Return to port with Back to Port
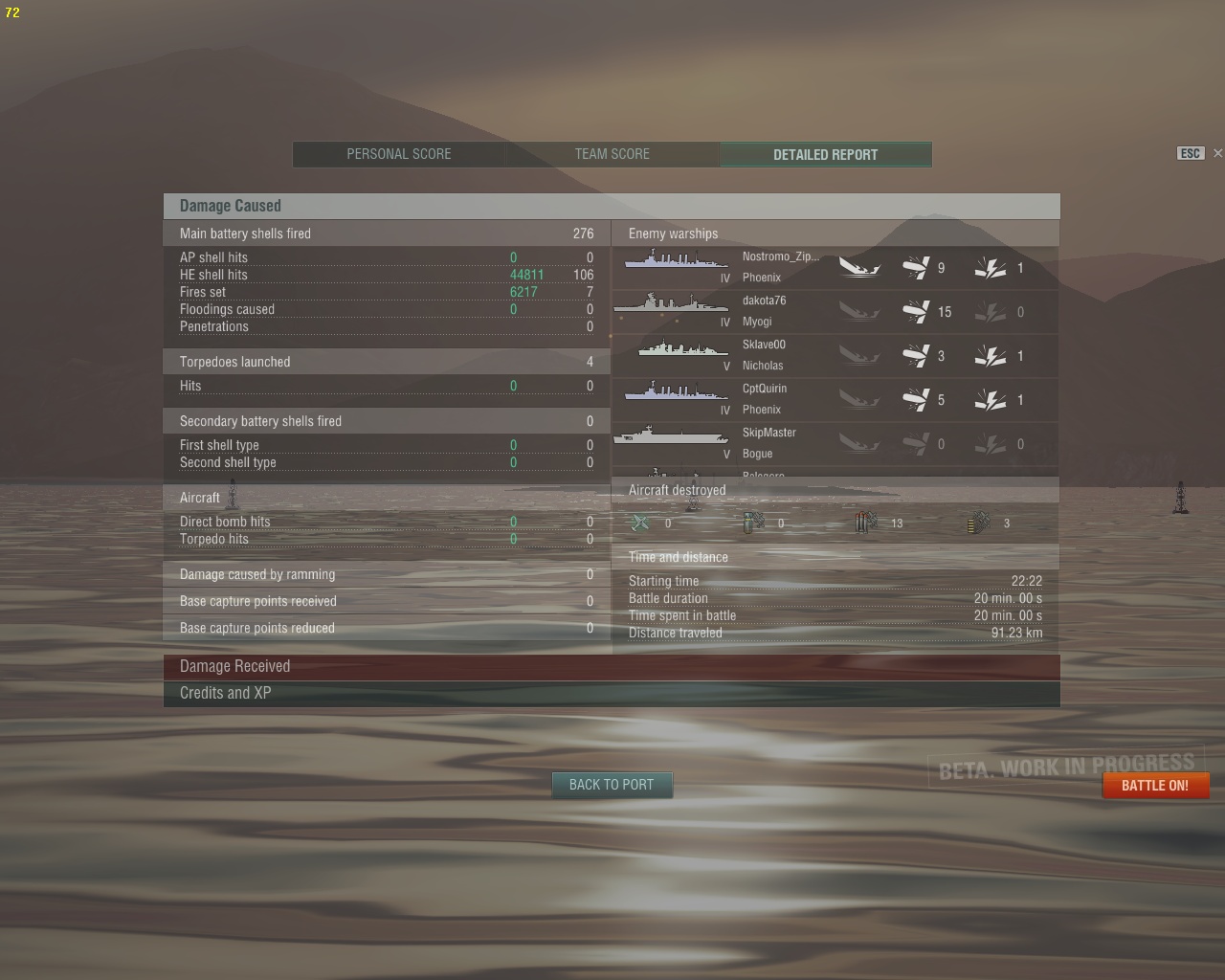 click(612, 785)
